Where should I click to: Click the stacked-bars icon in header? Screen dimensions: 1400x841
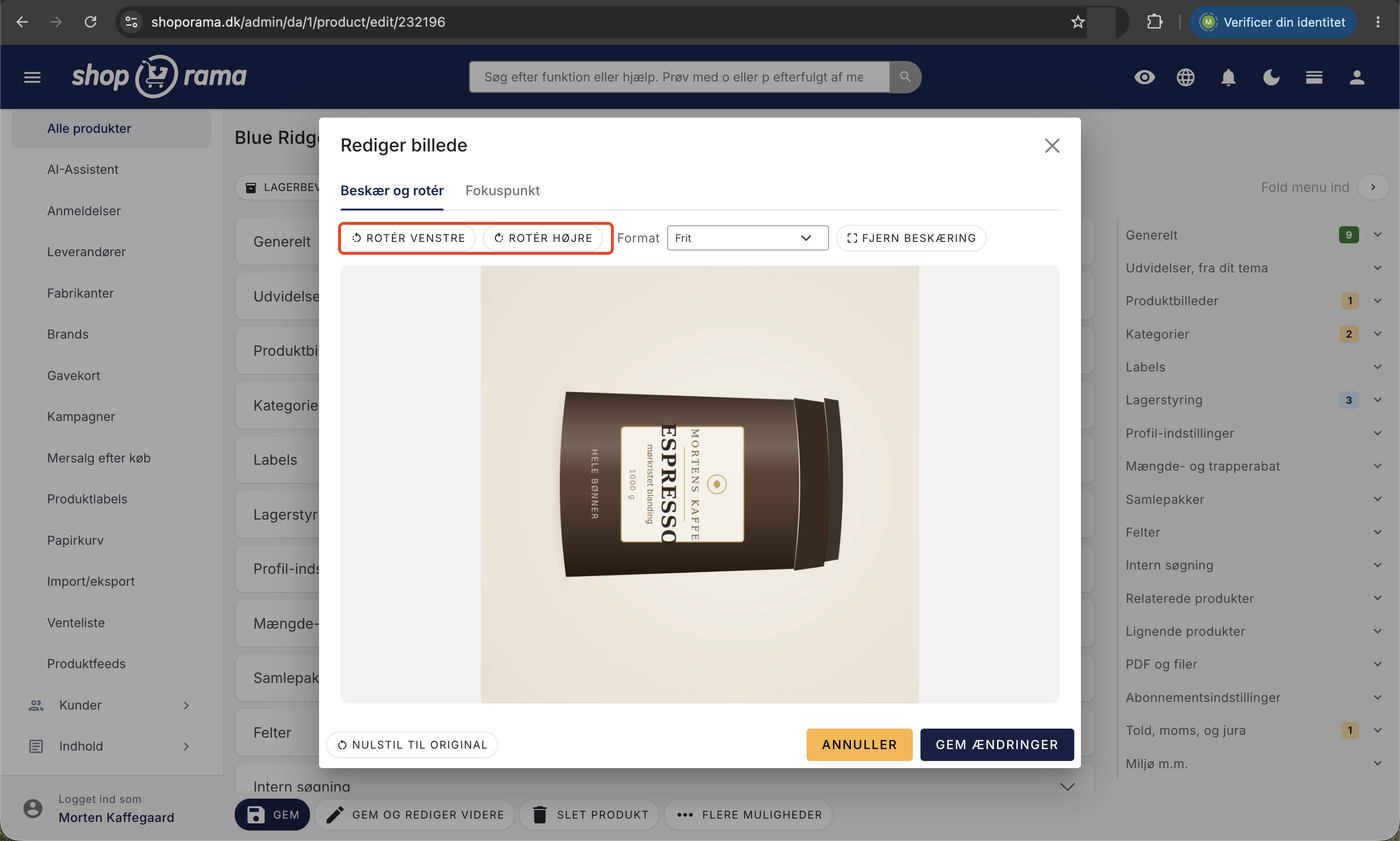tap(1314, 77)
